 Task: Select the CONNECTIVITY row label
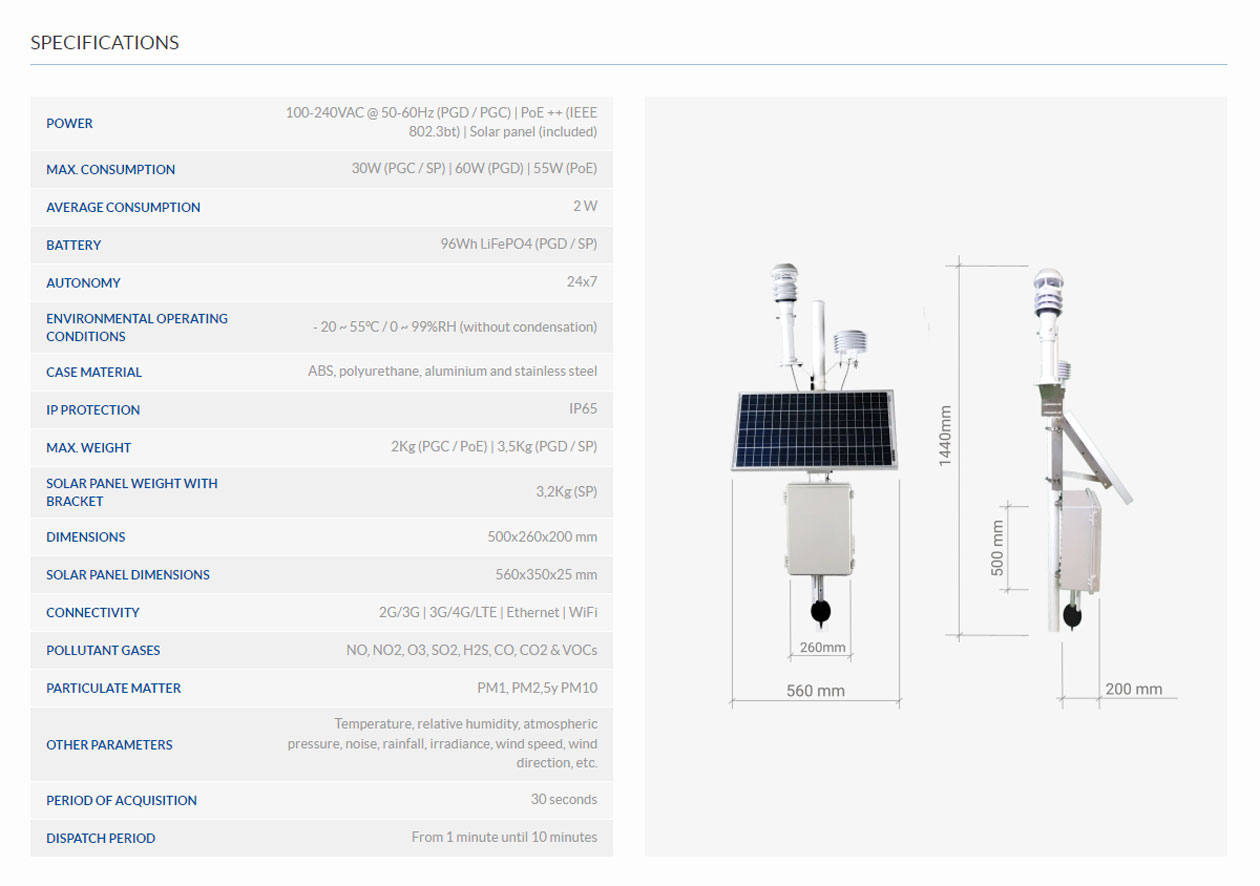[x=93, y=613]
